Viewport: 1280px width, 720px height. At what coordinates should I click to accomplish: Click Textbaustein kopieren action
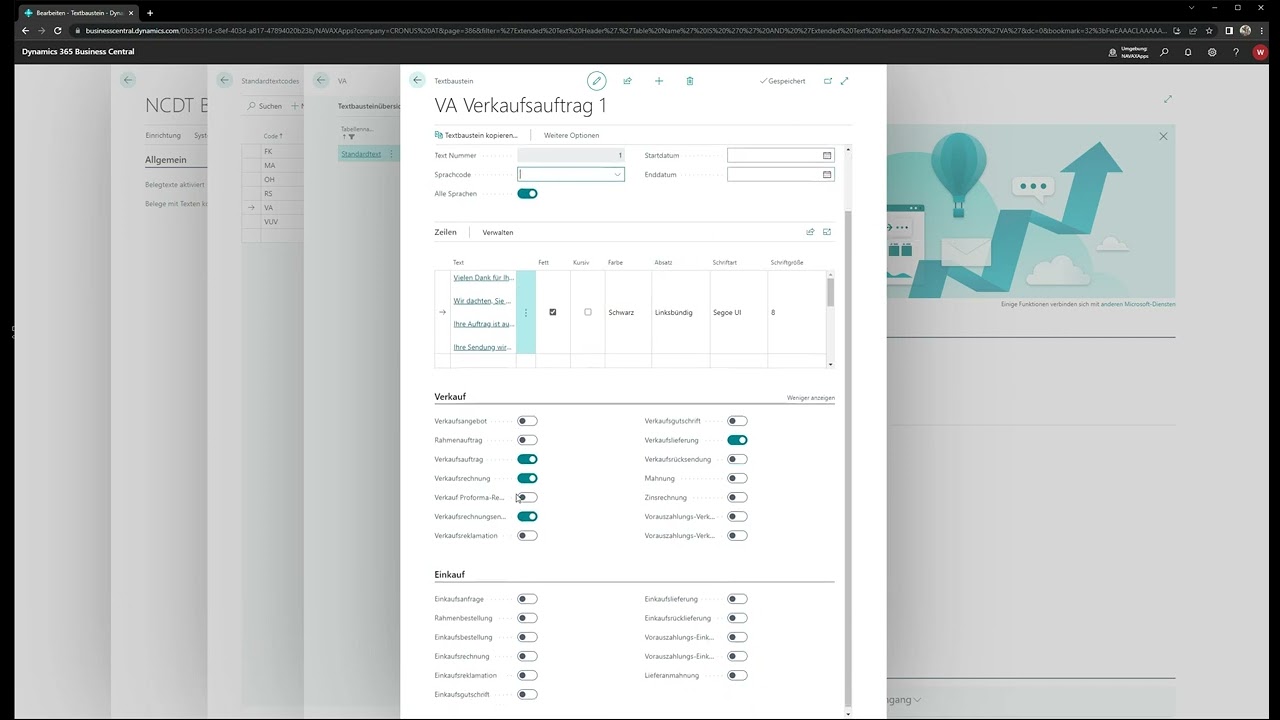[x=477, y=135]
